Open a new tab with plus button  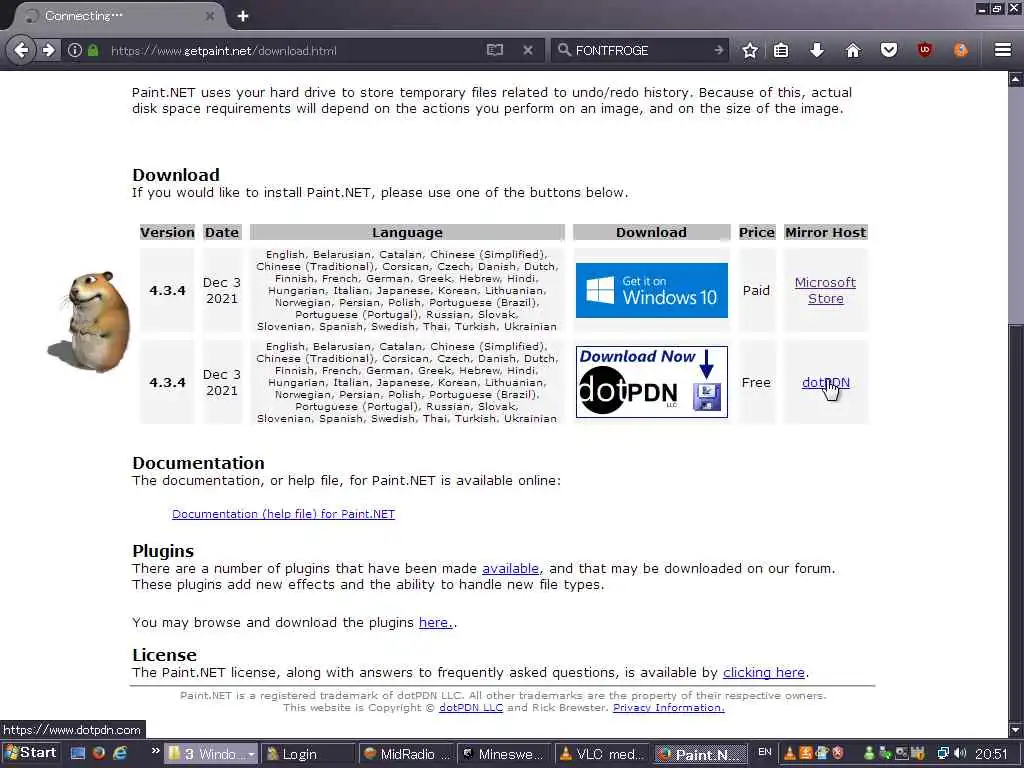243,16
